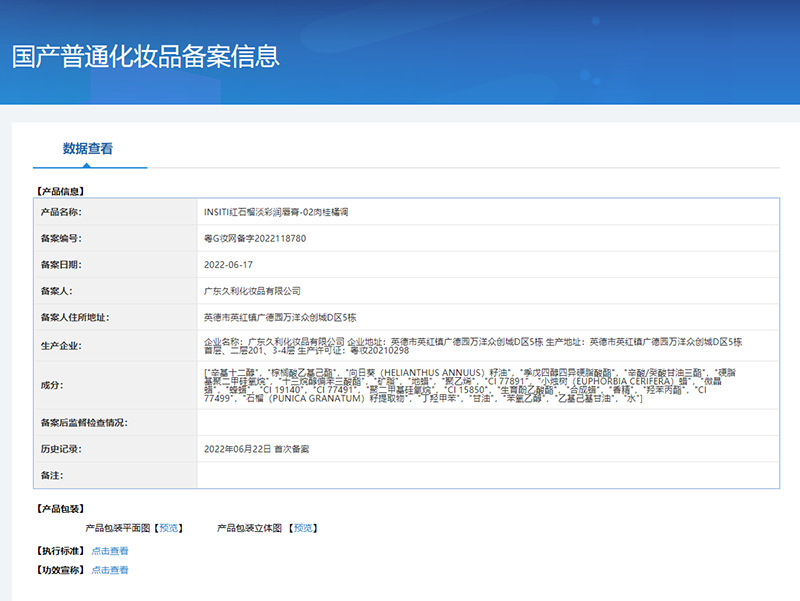Click the 【执行标准】 label

pos(60,551)
